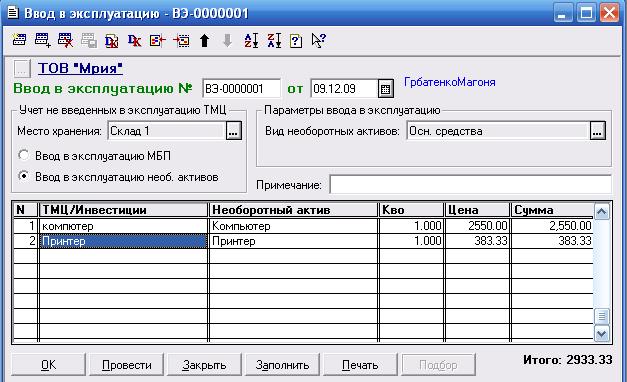Click the DK postings icon without page
This screenshot has width=627, height=382.
[x=135, y=40]
